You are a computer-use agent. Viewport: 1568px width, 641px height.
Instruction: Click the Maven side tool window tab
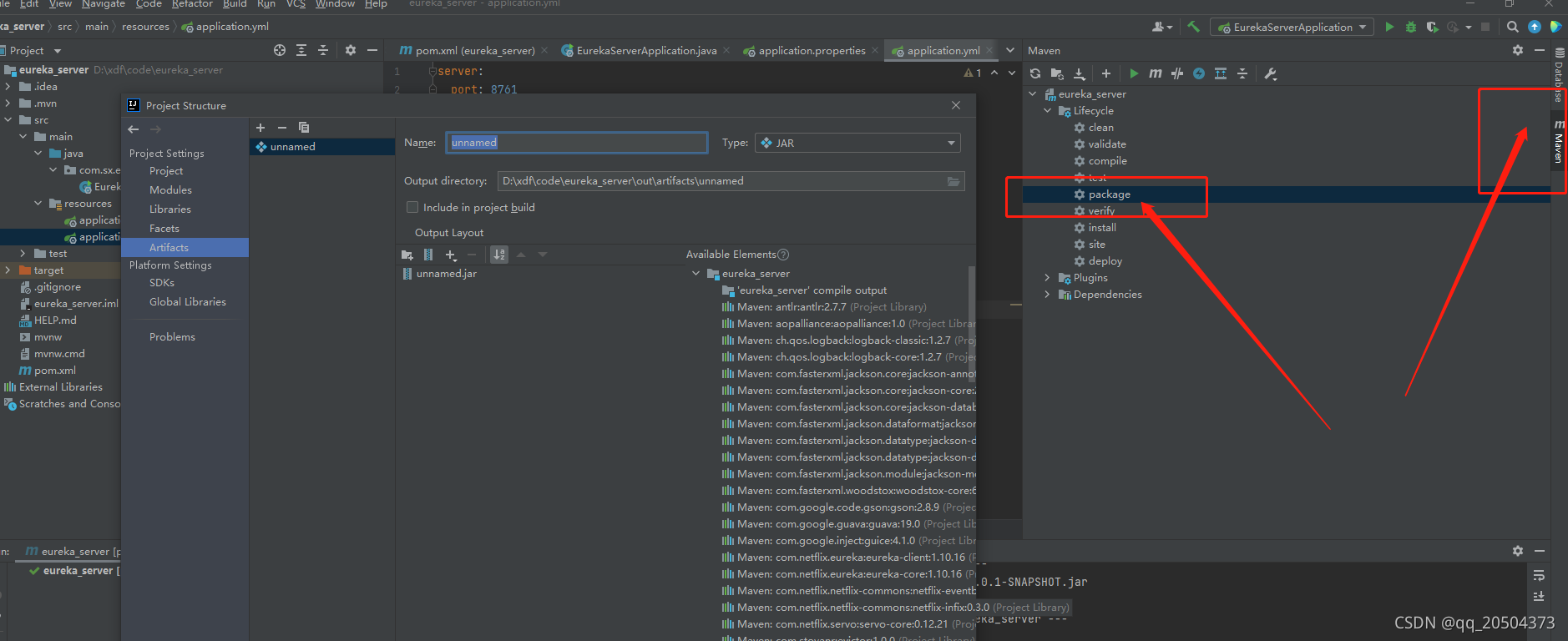pyautogui.click(x=1559, y=142)
